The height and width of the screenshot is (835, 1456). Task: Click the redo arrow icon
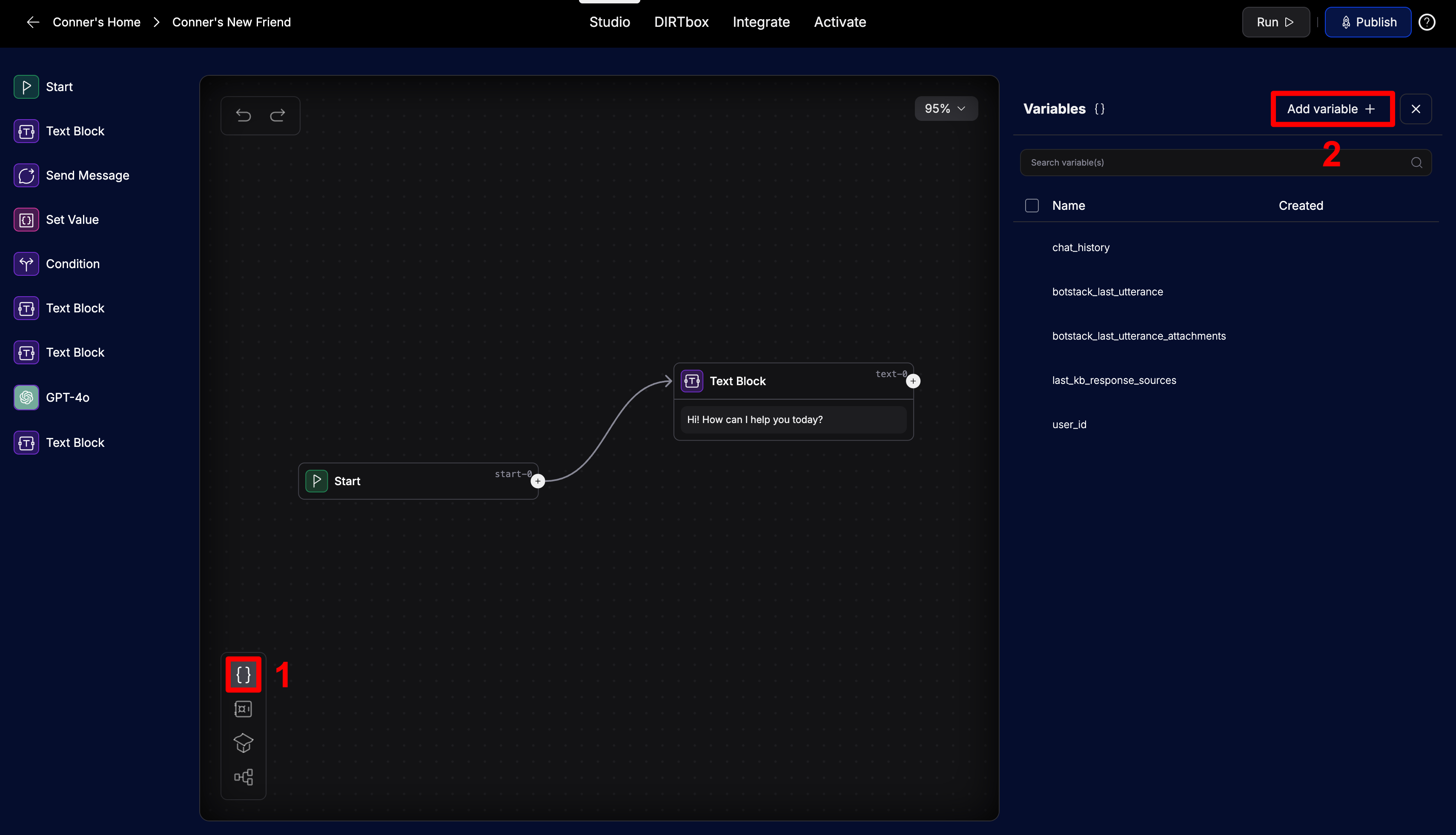coord(278,115)
